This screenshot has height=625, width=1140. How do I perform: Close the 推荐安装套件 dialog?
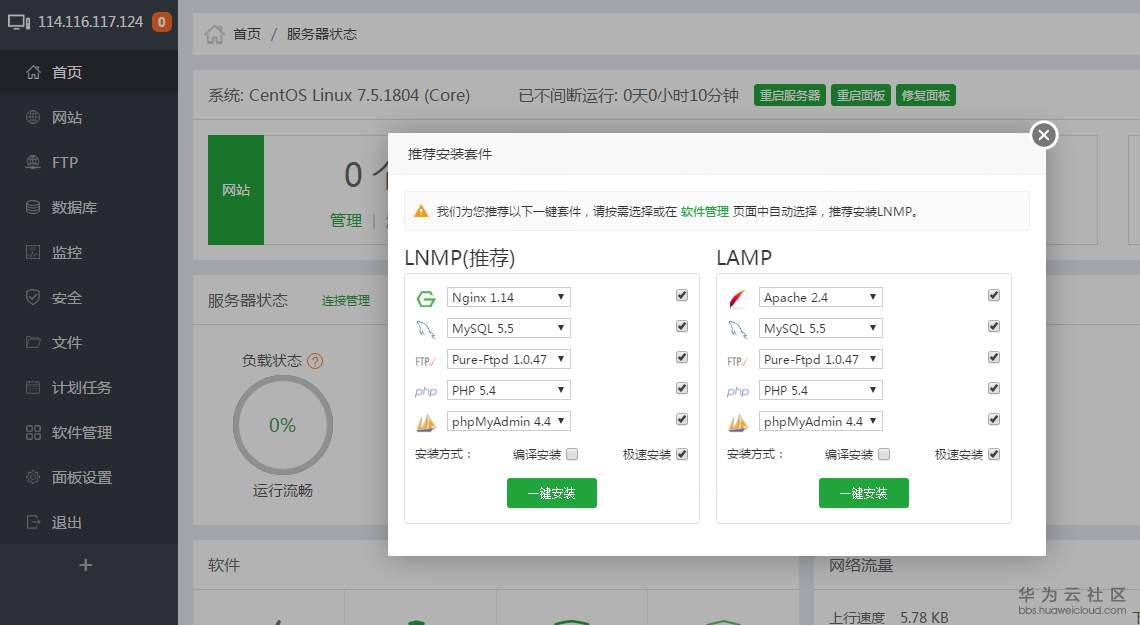click(1044, 134)
